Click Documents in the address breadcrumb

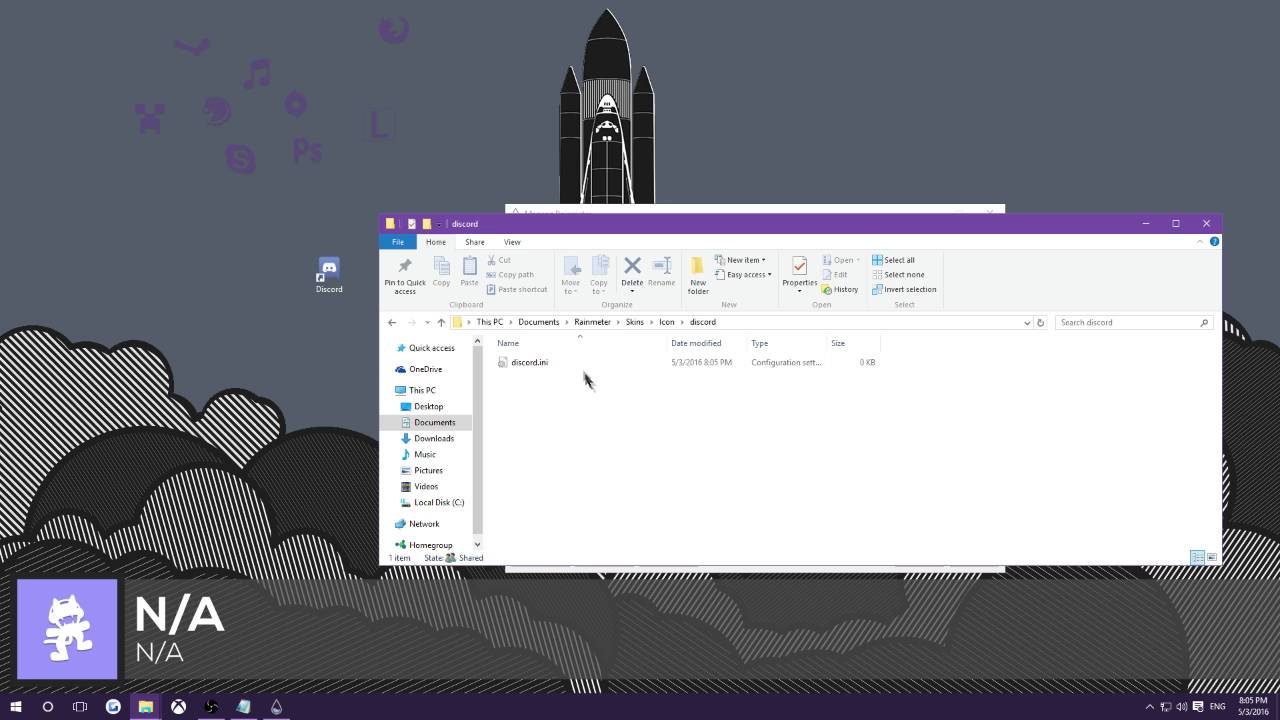[539, 322]
